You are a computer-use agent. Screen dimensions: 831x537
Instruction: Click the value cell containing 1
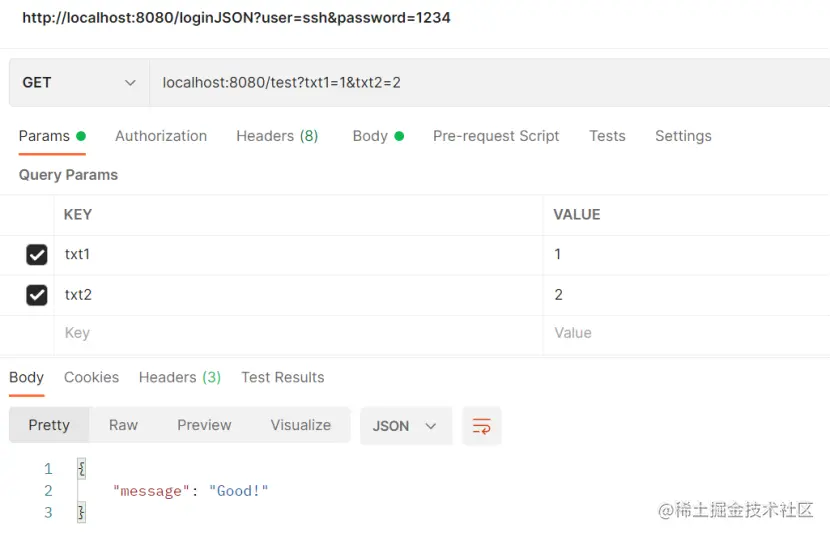[x=686, y=254]
